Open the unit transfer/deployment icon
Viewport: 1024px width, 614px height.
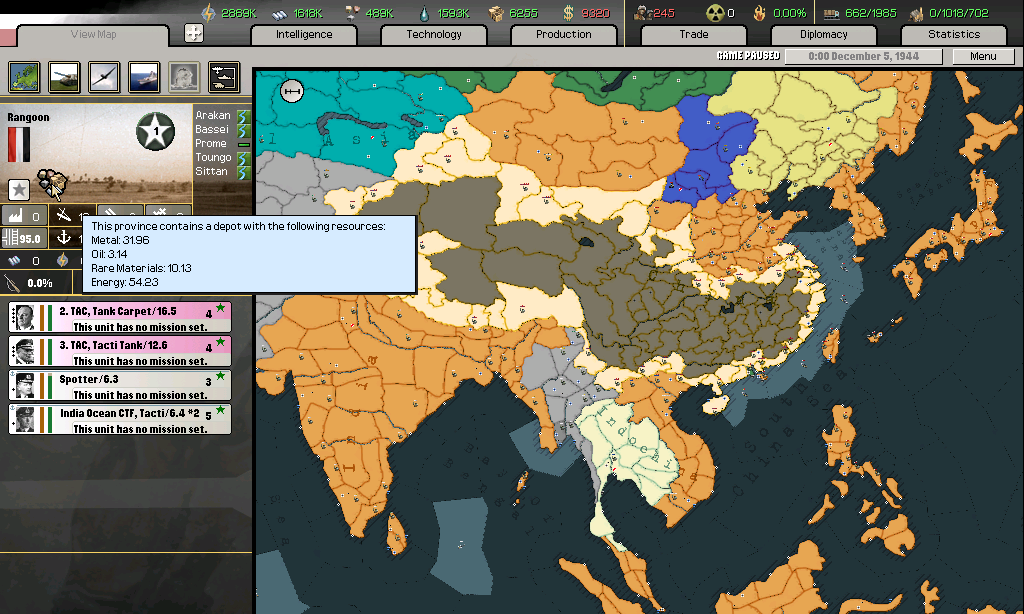223,76
